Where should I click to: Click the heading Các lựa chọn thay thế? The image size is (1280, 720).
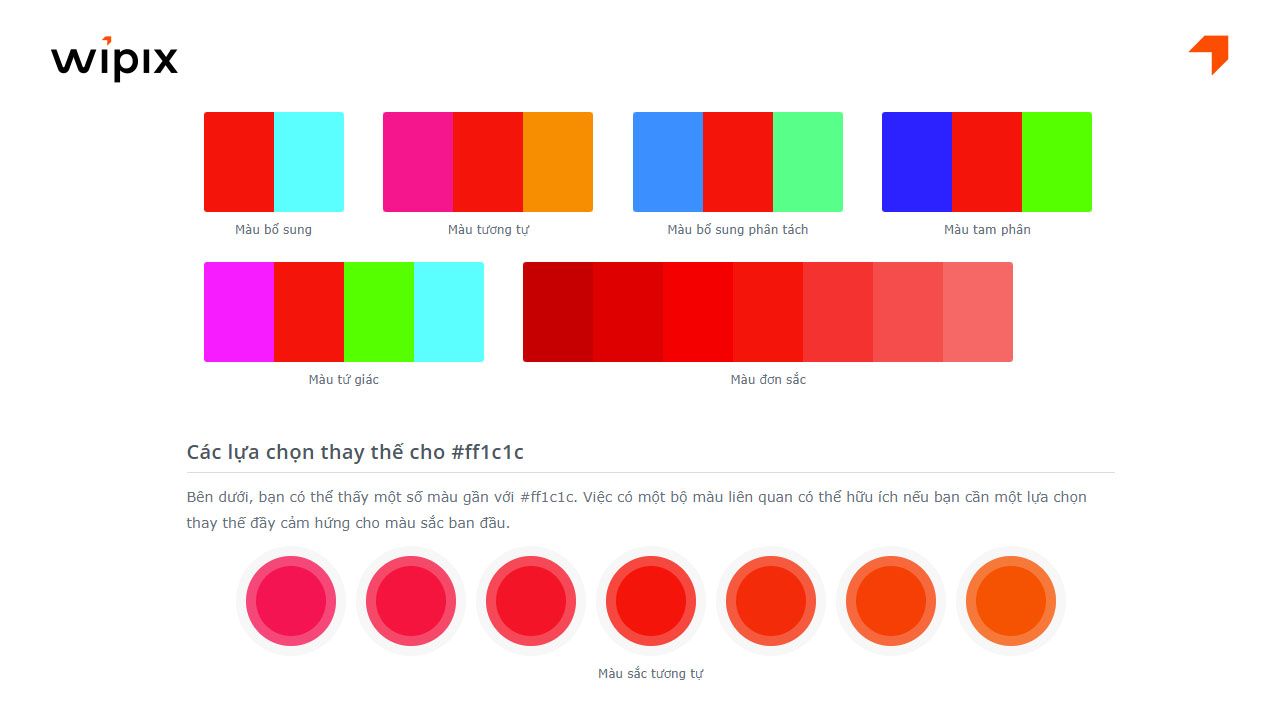tap(355, 452)
